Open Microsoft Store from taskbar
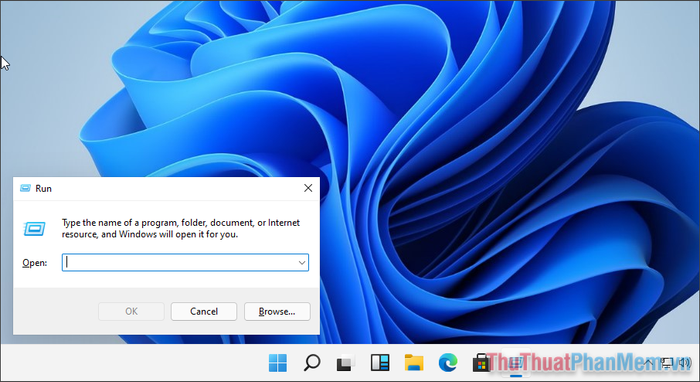 (481, 363)
